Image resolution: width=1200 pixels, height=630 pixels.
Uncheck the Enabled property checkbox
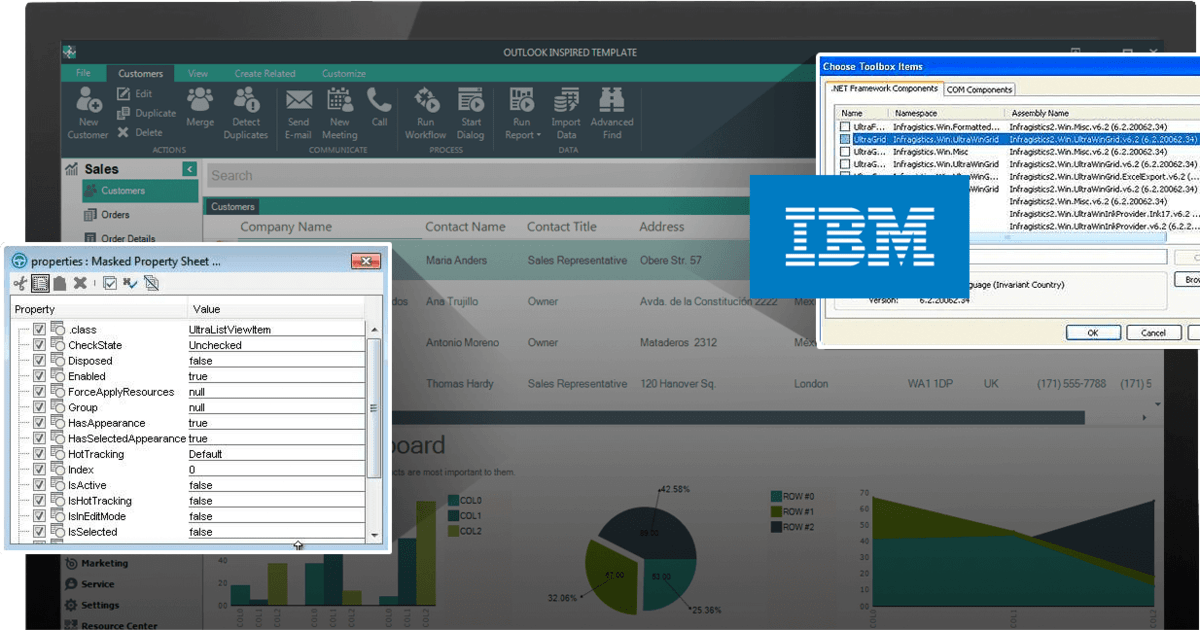39,376
